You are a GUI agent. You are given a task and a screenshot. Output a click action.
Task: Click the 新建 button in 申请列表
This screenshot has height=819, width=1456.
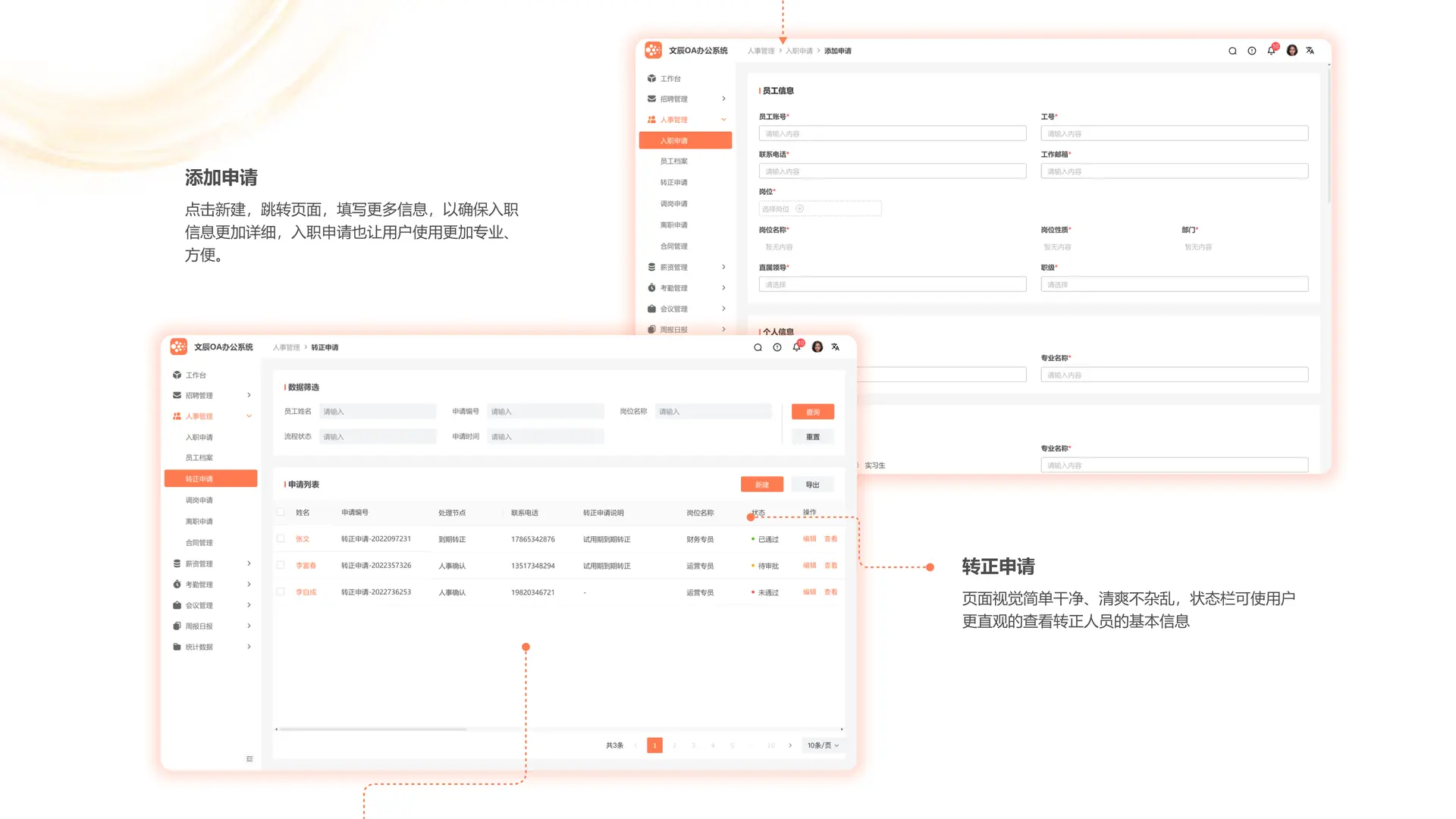[762, 485]
